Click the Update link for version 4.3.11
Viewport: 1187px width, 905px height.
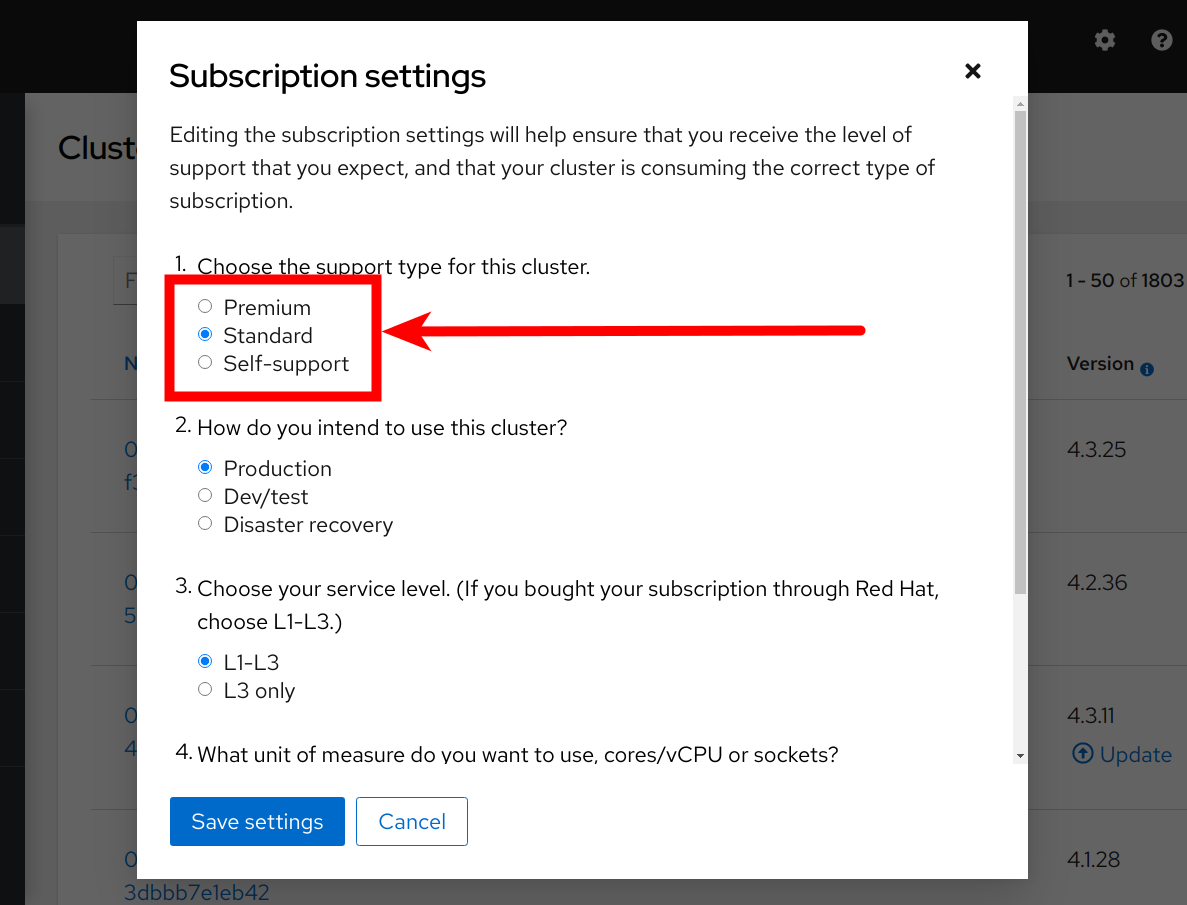click(1132, 754)
